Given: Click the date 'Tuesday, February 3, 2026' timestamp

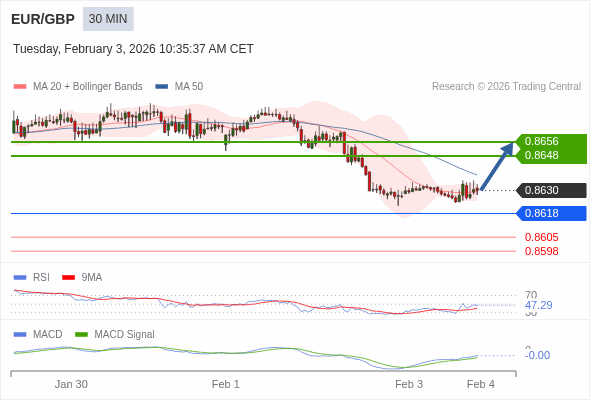Looking at the screenshot, I should (x=133, y=49).
